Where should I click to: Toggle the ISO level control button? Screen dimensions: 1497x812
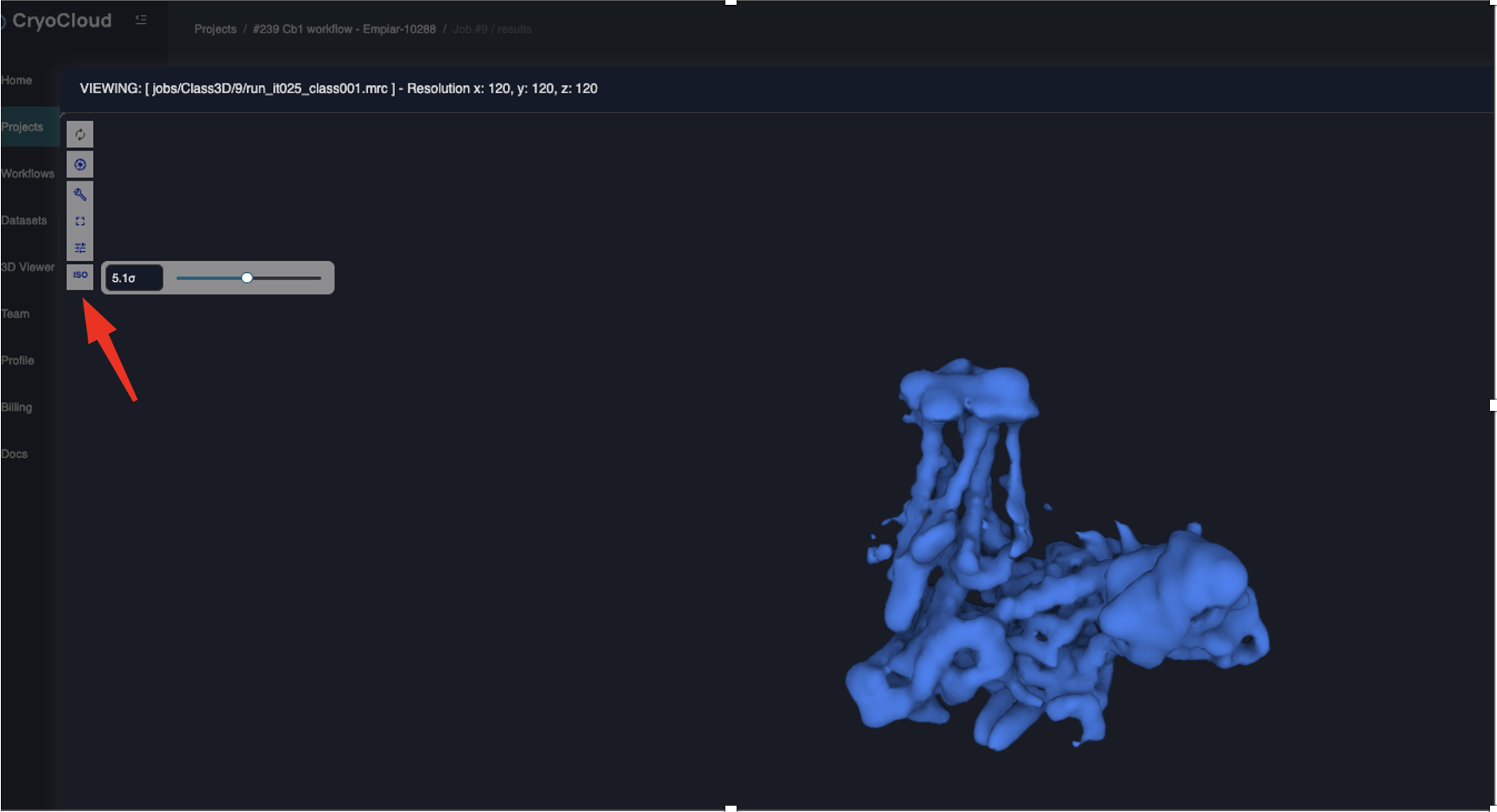(80, 275)
